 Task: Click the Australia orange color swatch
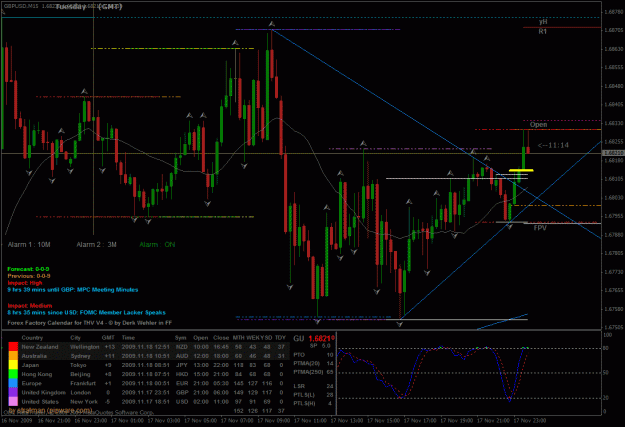click(13, 356)
